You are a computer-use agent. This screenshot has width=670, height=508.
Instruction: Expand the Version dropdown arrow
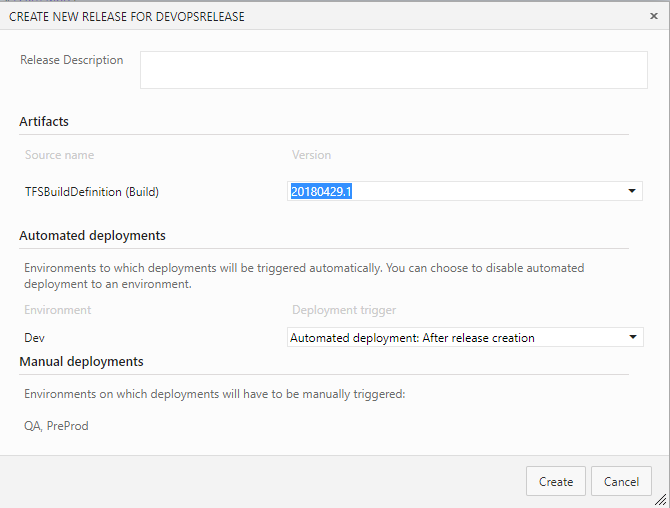click(632, 191)
